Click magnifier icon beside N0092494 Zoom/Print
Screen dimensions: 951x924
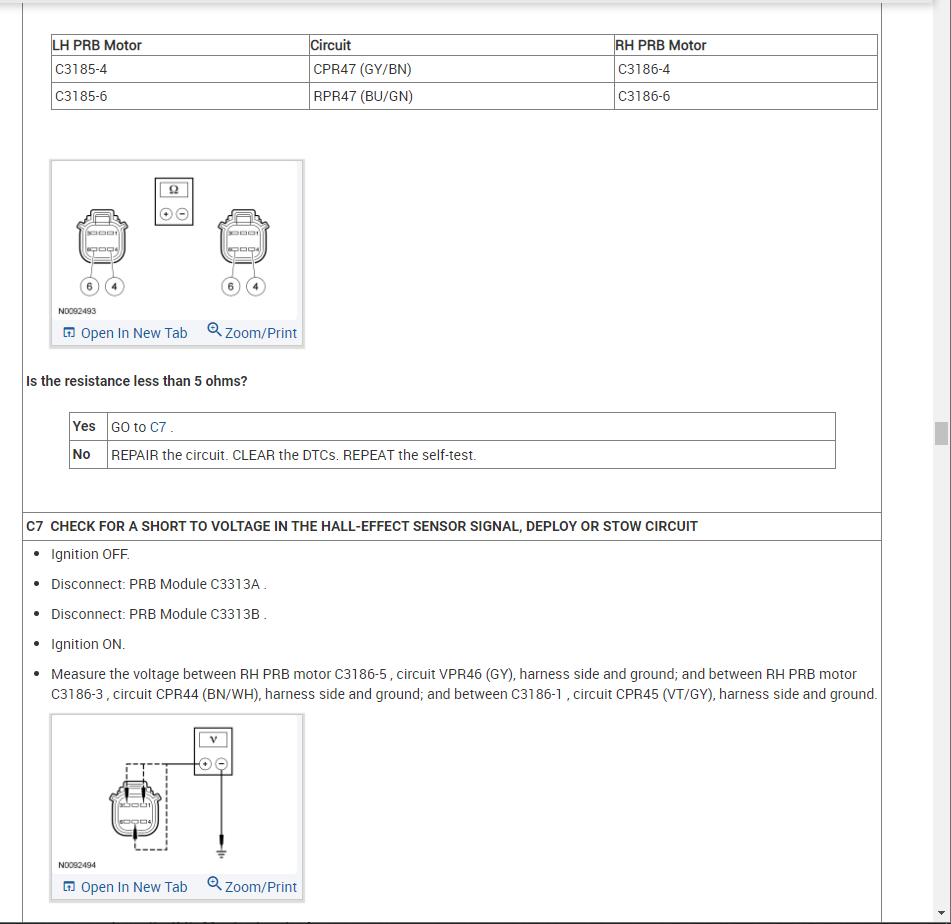point(214,883)
